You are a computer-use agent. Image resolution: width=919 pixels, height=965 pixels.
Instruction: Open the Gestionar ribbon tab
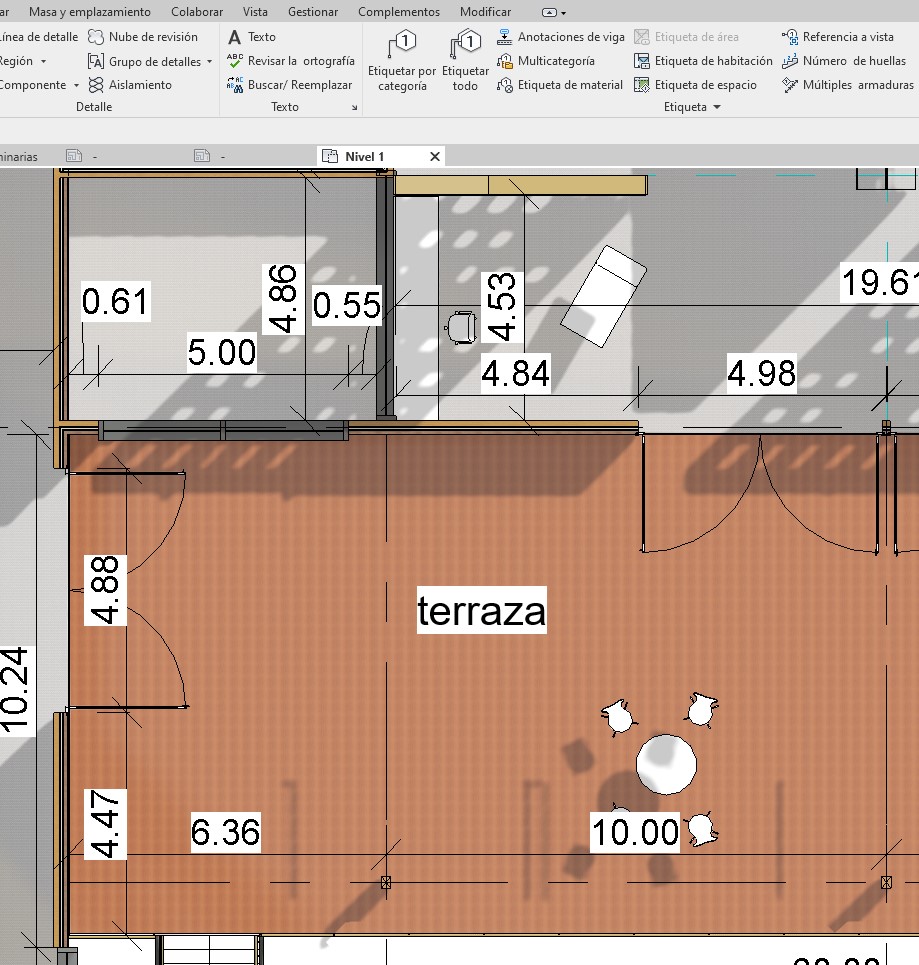coord(312,12)
